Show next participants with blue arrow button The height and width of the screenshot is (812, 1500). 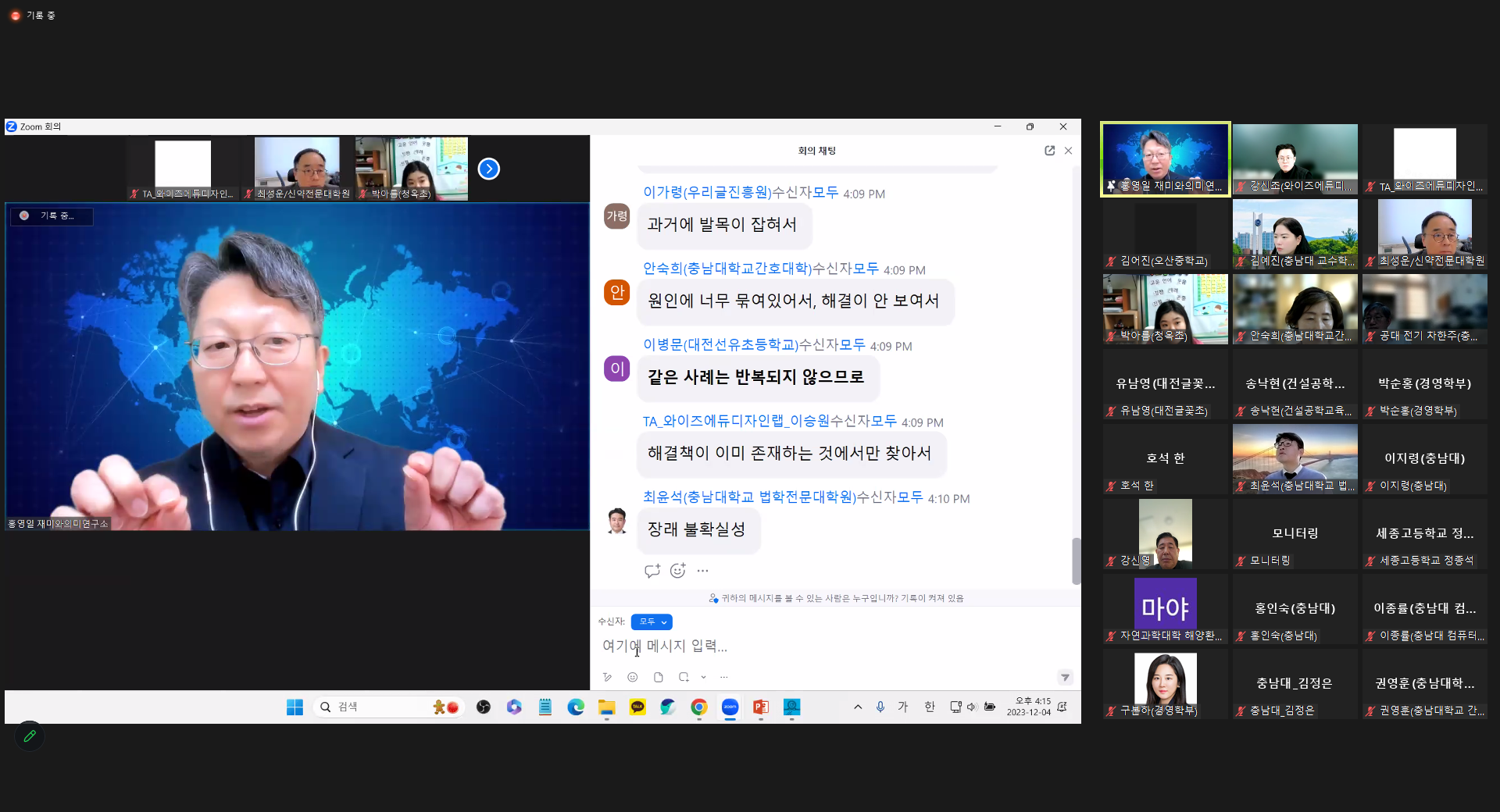click(x=488, y=169)
